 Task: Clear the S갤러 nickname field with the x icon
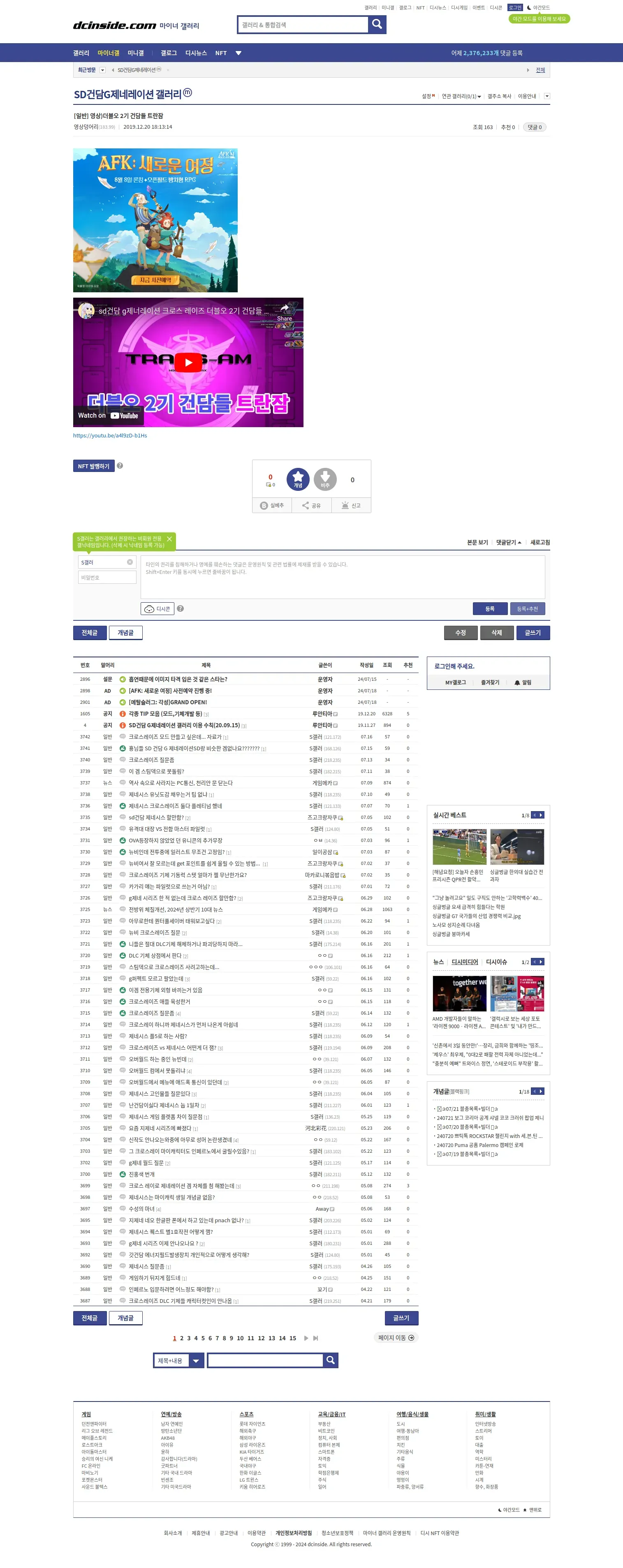(130, 562)
